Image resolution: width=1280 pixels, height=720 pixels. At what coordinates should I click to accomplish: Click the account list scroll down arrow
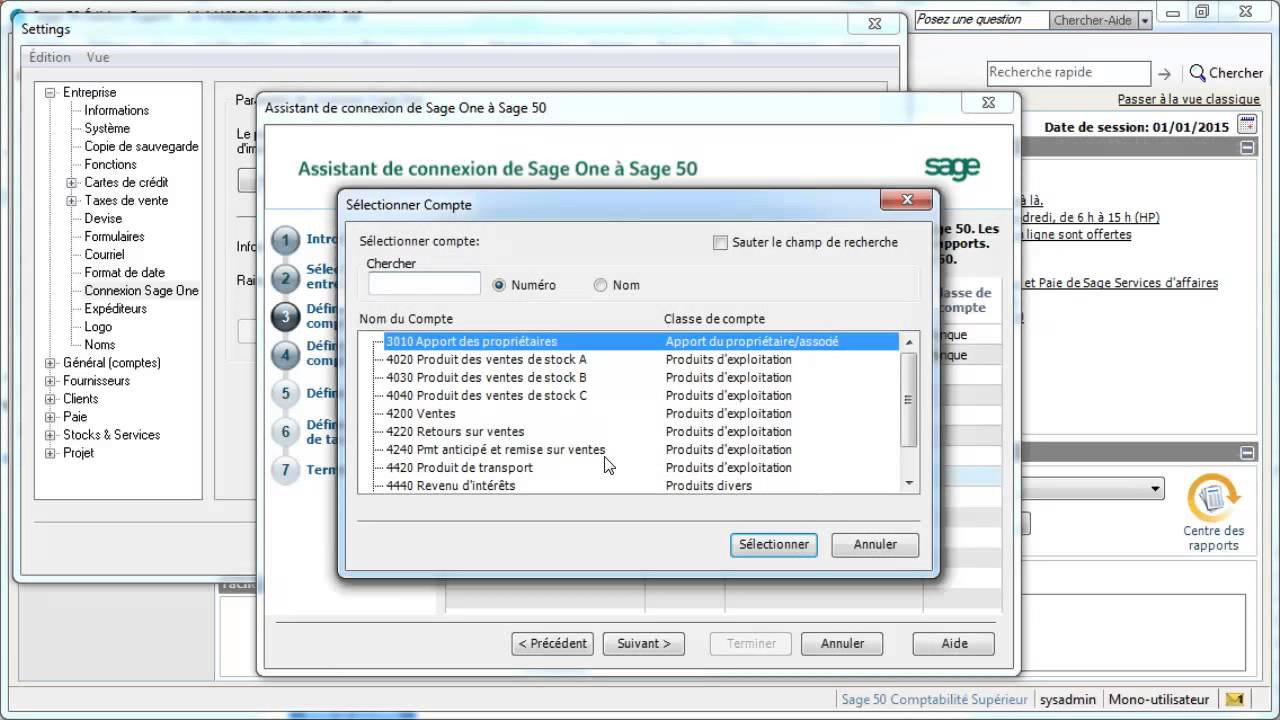909,483
